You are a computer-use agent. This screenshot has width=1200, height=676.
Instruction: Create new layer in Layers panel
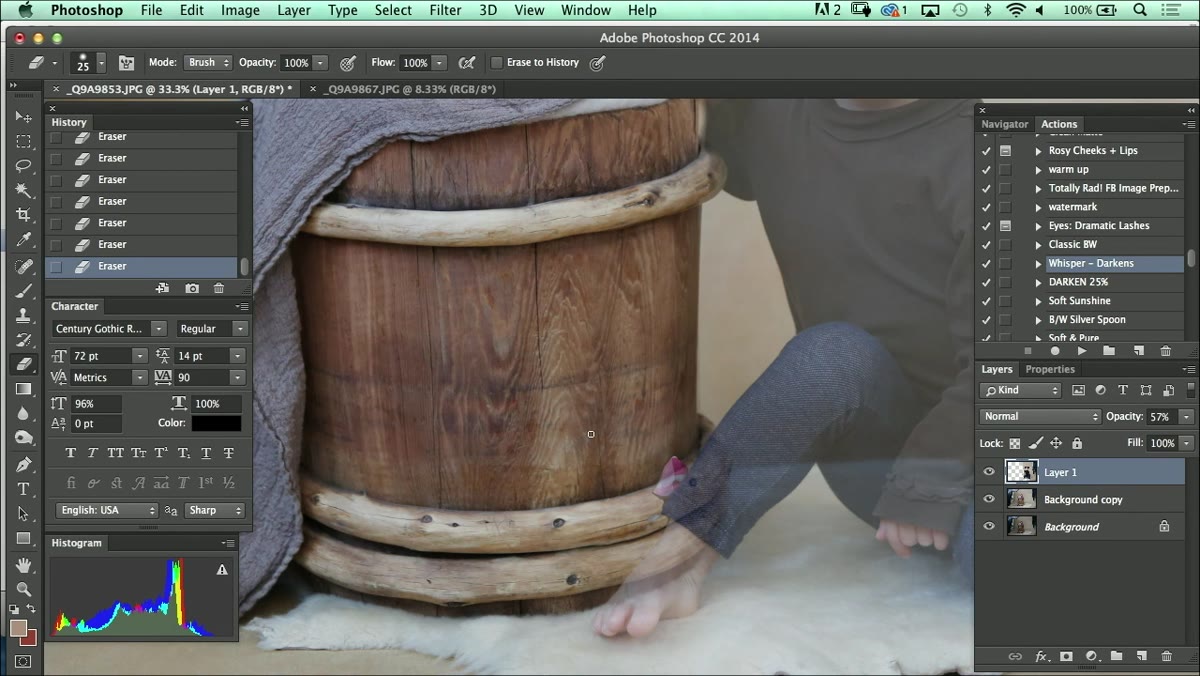tap(1141, 657)
